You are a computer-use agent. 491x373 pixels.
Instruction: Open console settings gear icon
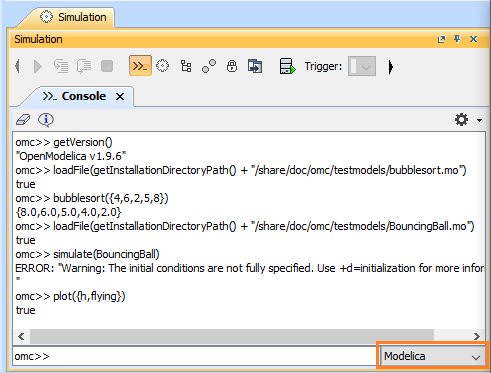461,120
